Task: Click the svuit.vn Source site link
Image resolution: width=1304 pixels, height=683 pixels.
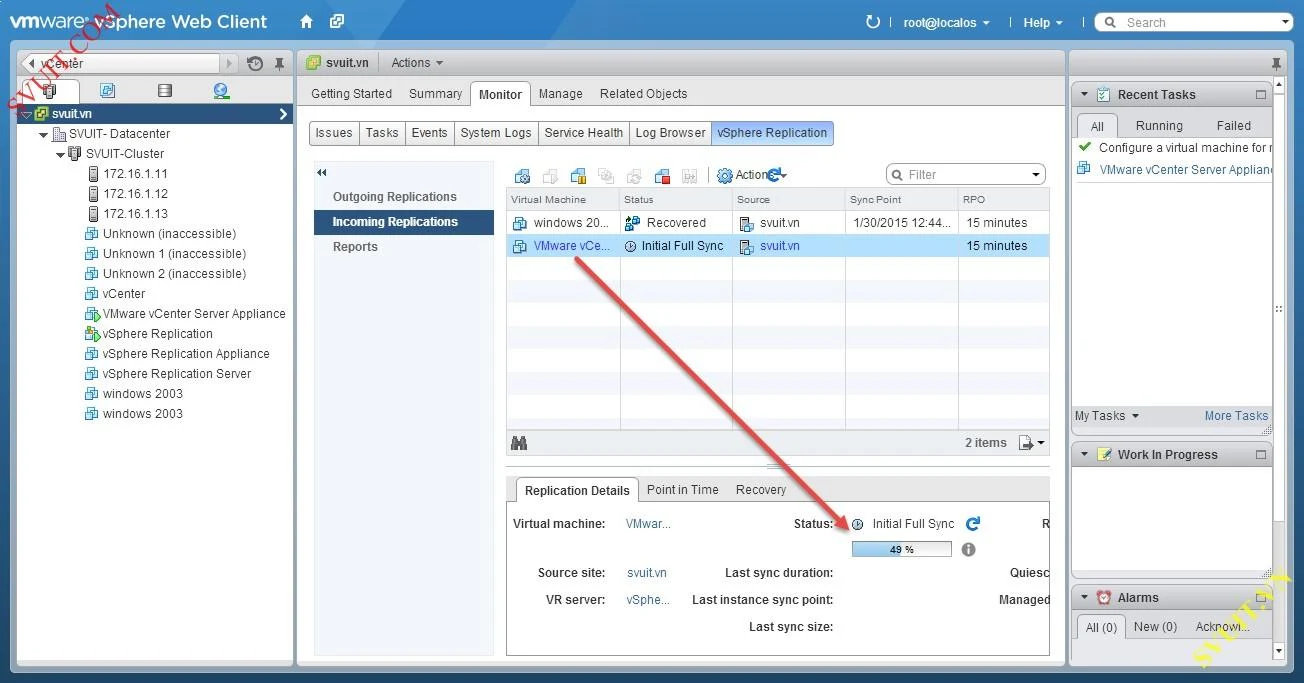Action: coord(647,573)
